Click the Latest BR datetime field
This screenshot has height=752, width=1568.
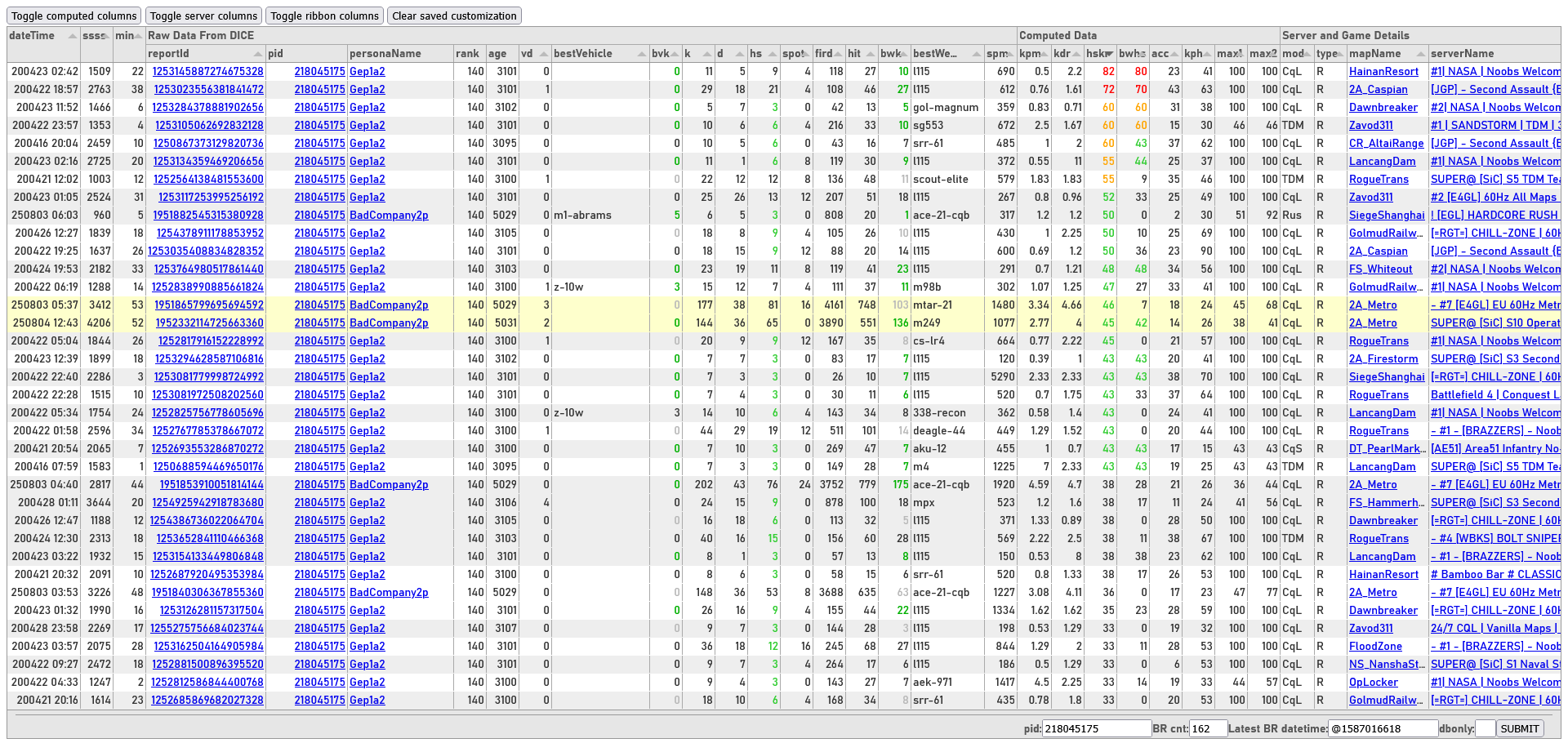pyautogui.click(x=1383, y=729)
